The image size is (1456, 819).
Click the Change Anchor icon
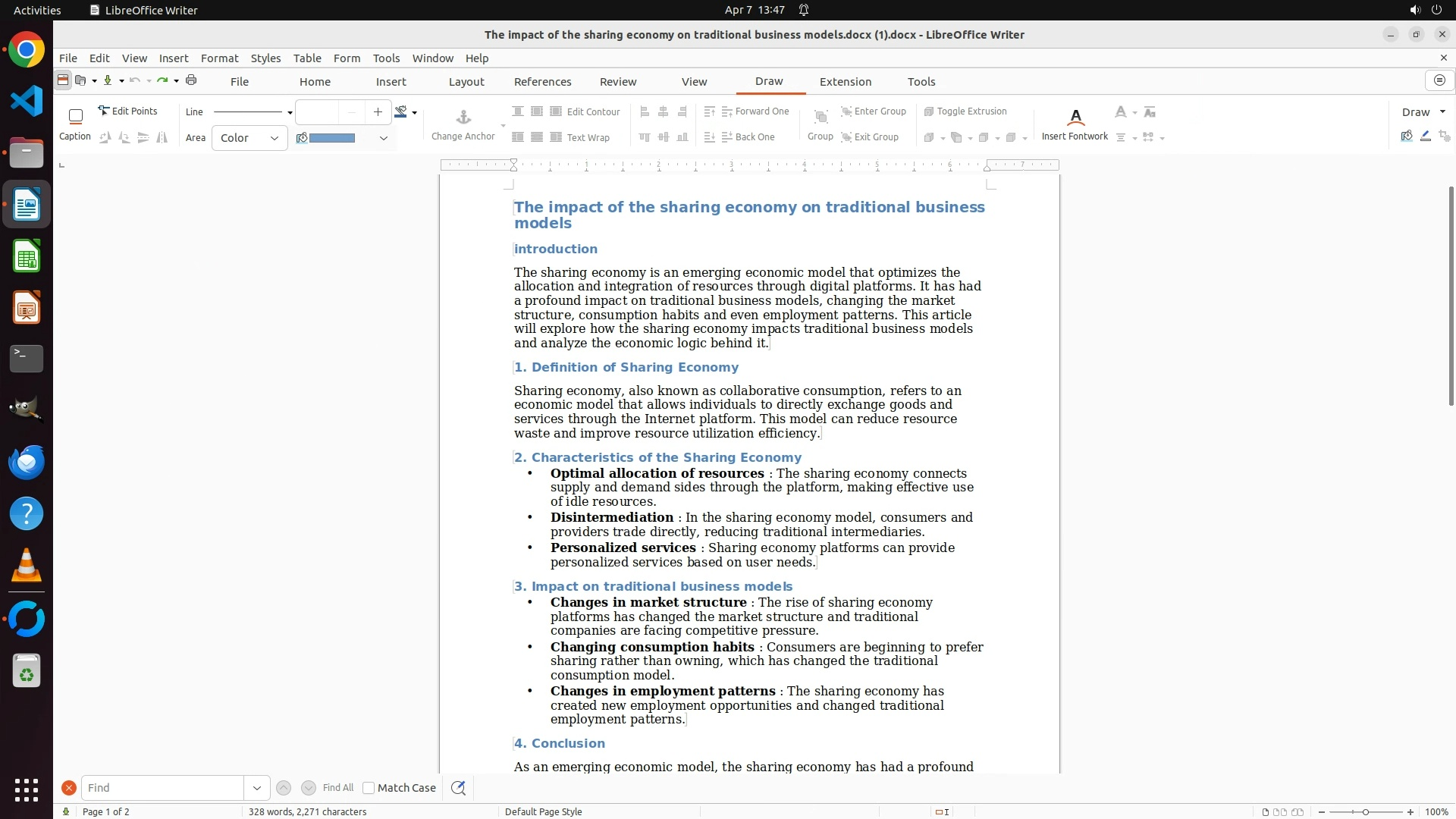point(463,118)
